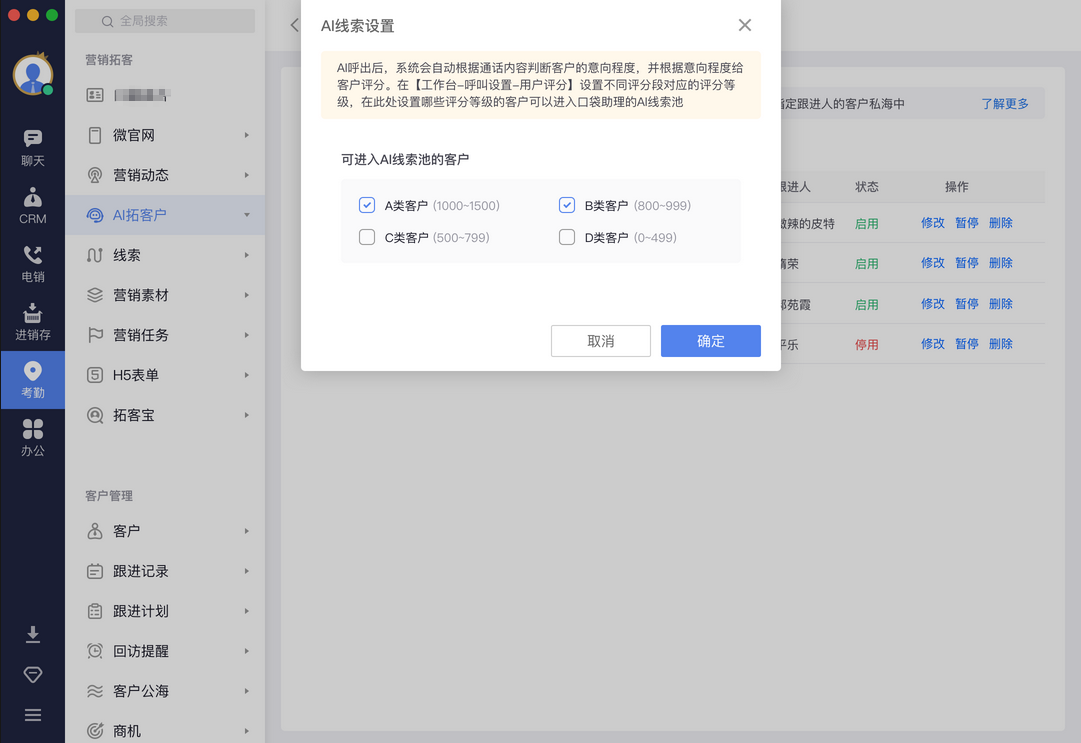Click the 微官网 phone icon
The image size is (1081, 743).
pyautogui.click(x=95, y=135)
